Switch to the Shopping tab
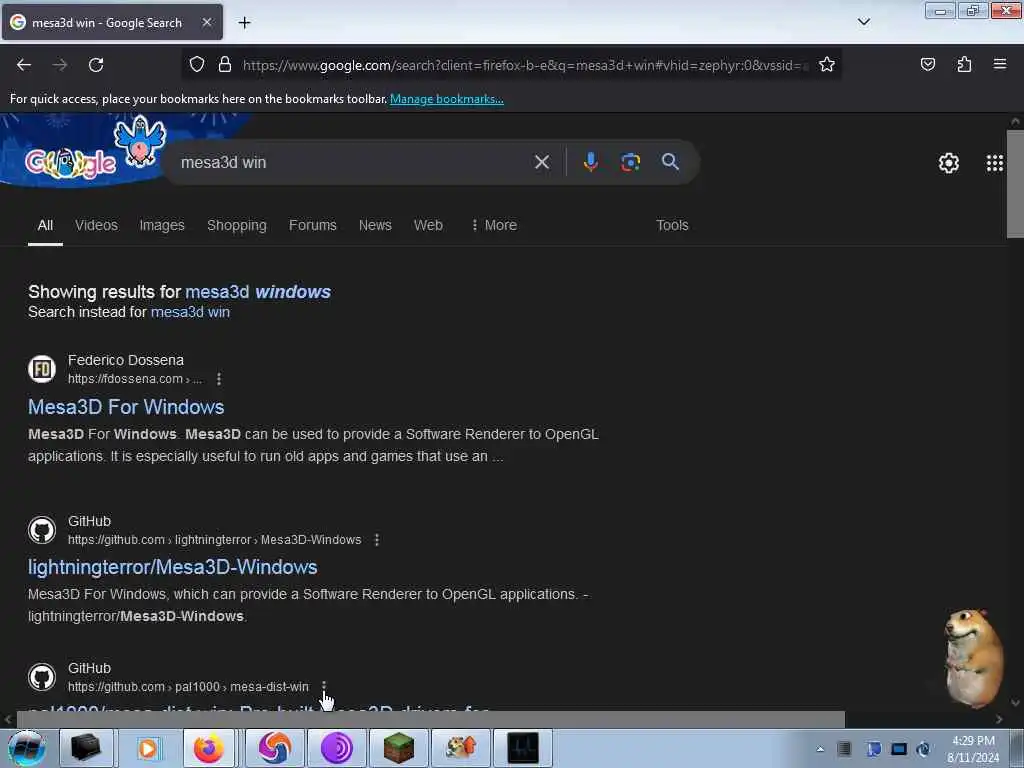This screenshot has width=1024, height=768. coord(236,225)
